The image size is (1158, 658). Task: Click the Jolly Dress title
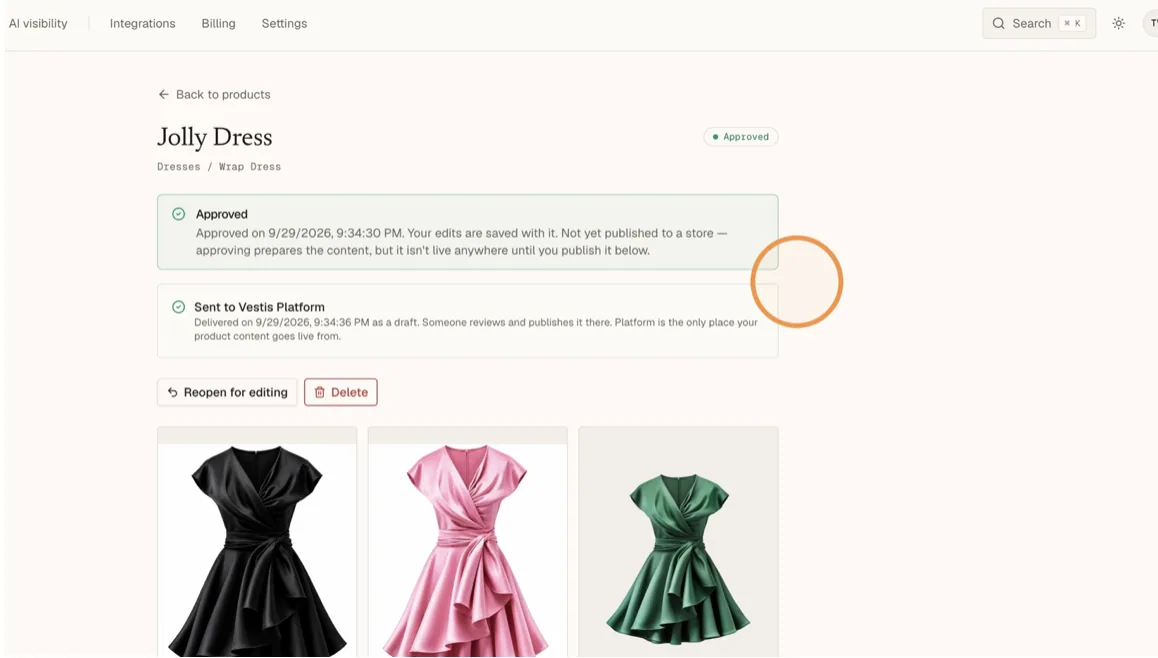click(215, 137)
